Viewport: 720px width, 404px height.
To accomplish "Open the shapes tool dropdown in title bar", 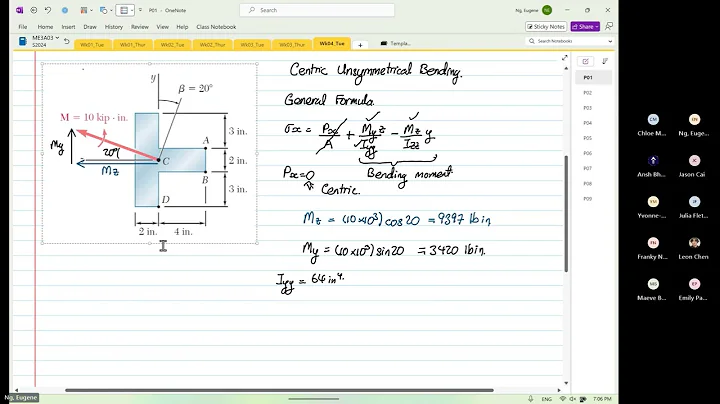I will tap(106, 10).
